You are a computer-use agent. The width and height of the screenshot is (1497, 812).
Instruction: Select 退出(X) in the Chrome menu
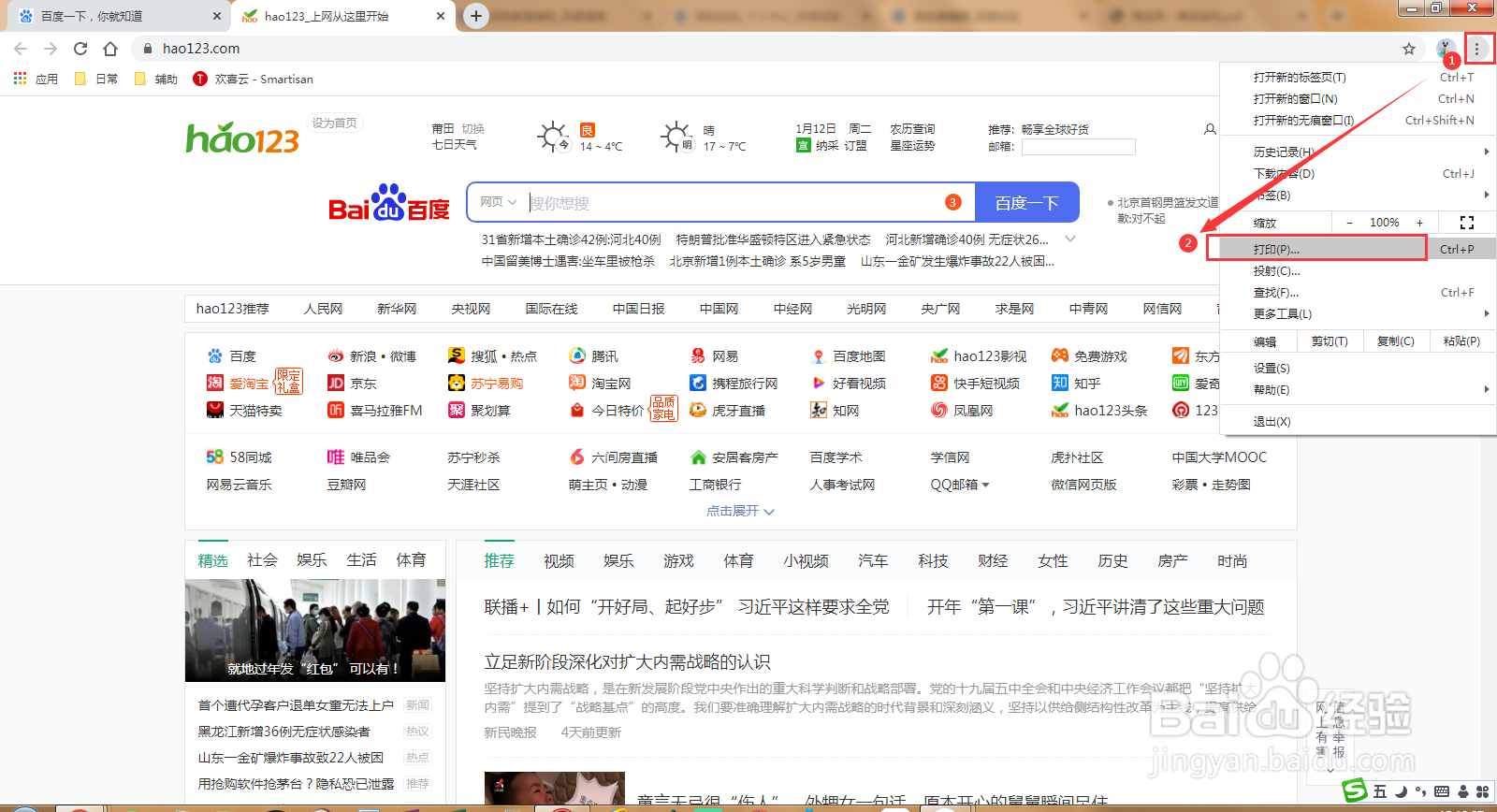coord(1358,422)
